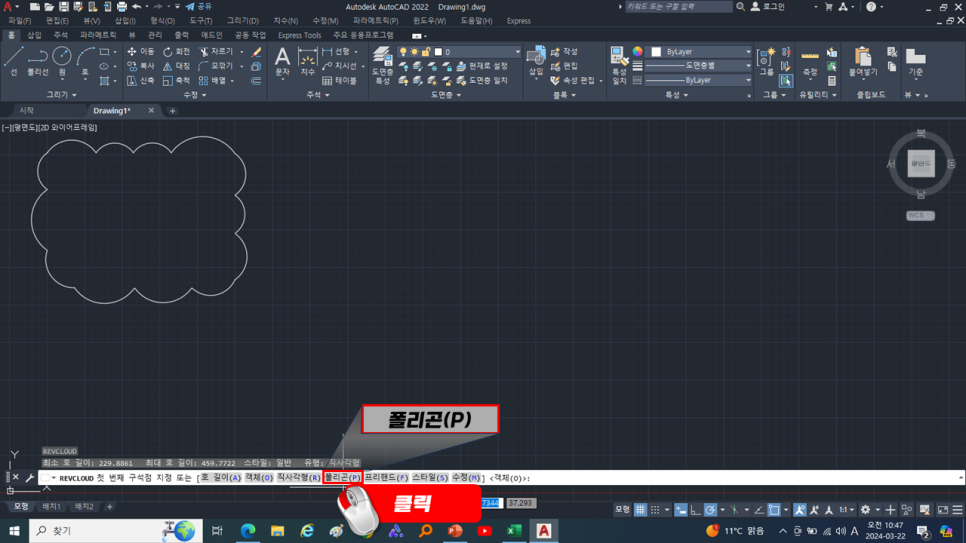Open the 그리기(D) menu
Image resolution: width=966 pixels, height=543 pixels.
pyautogui.click(x=243, y=21)
